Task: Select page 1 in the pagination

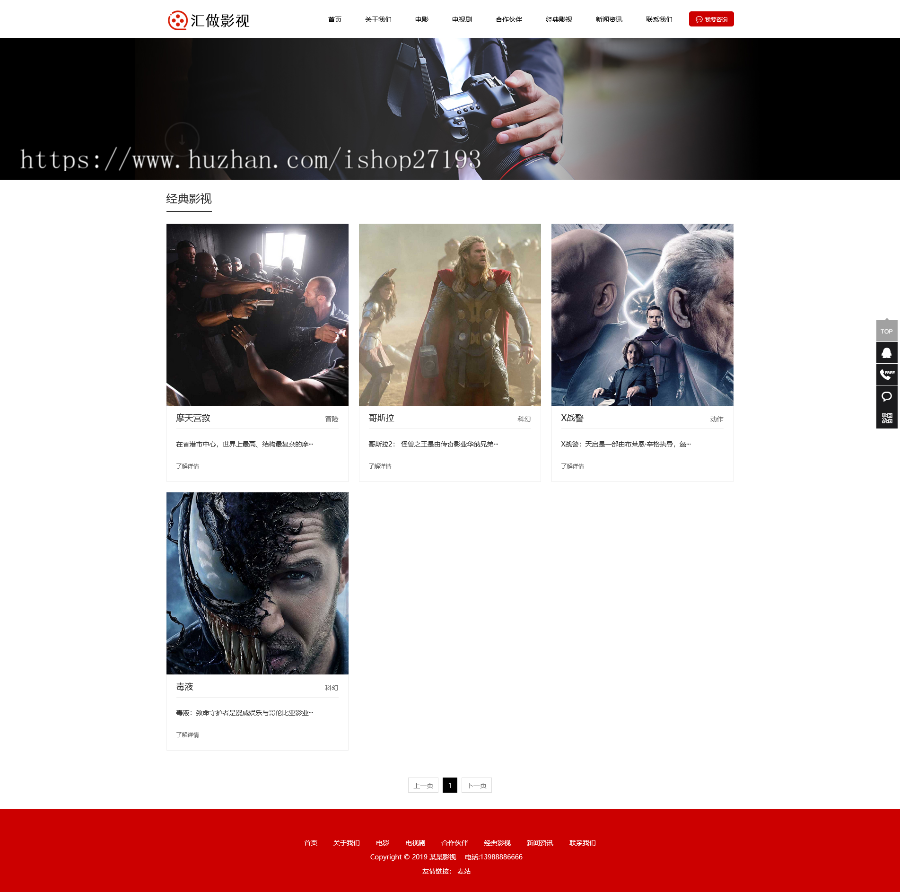Action: coord(450,785)
